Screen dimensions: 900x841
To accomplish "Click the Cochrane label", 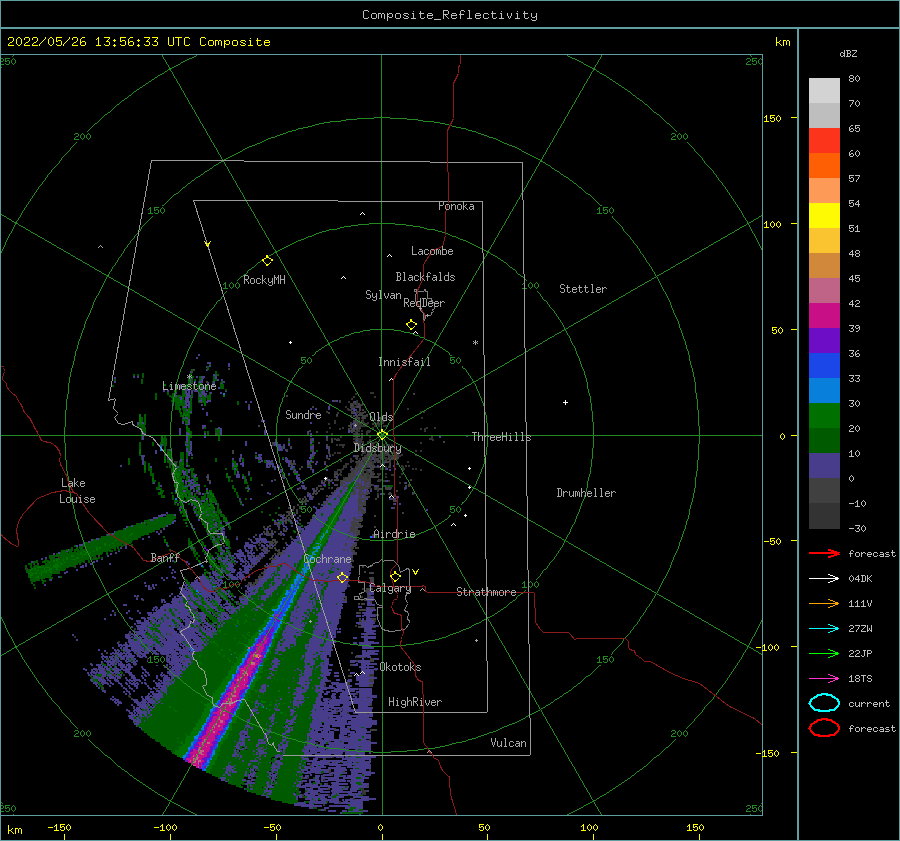I will click(327, 559).
